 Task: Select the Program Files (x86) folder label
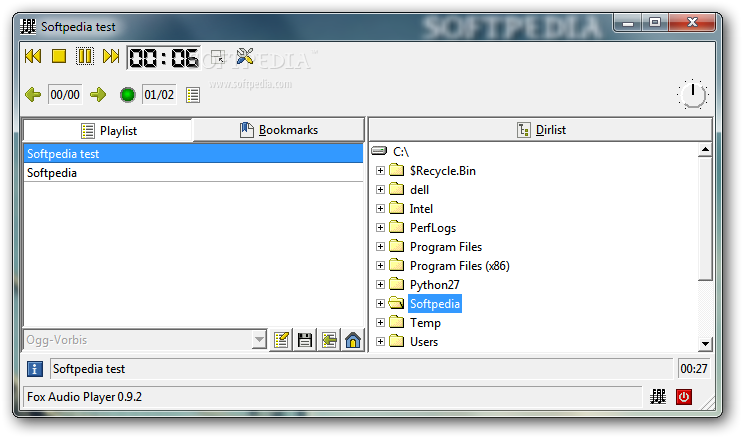(460, 265)
